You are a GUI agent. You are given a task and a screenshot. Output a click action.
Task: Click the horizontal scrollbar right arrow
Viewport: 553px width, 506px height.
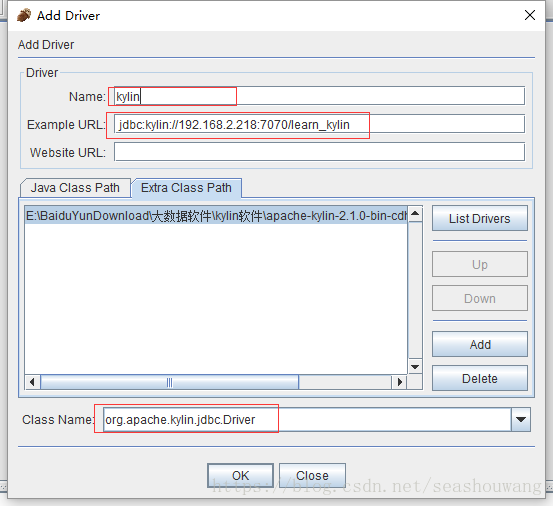(399, 382)
